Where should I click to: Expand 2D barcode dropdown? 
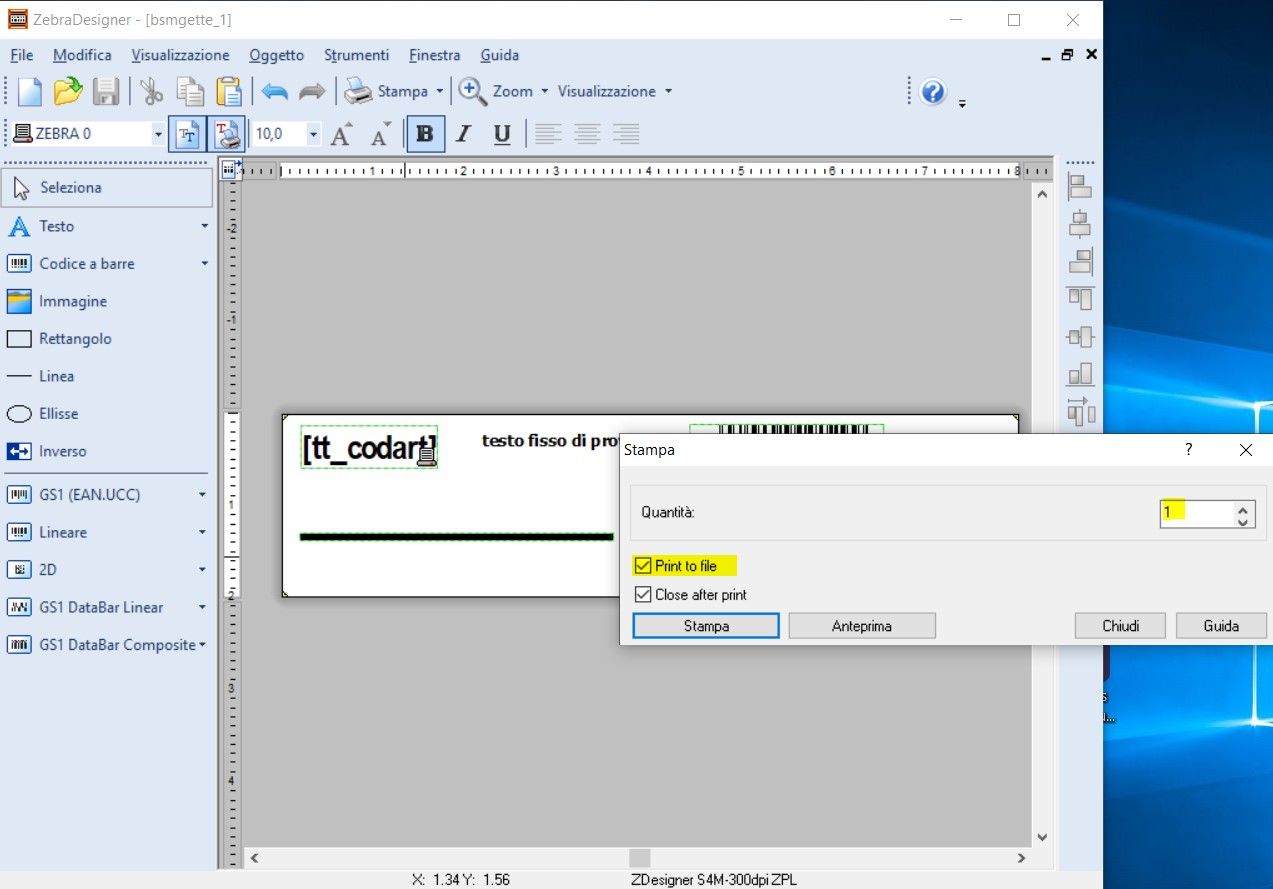(202, 570)
